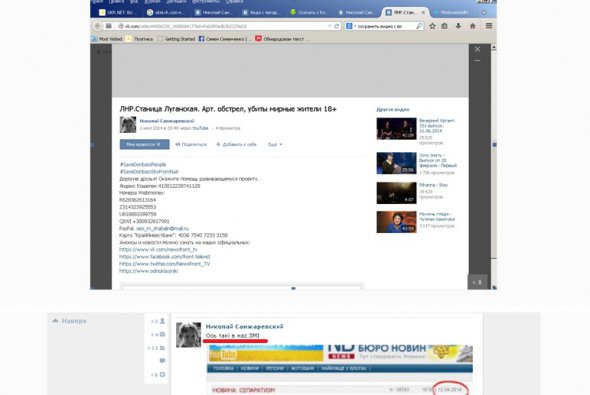Screen dimensions: 590x395
Task: Bookmark this page with the star icon
Action: click(x=432, y=26)
